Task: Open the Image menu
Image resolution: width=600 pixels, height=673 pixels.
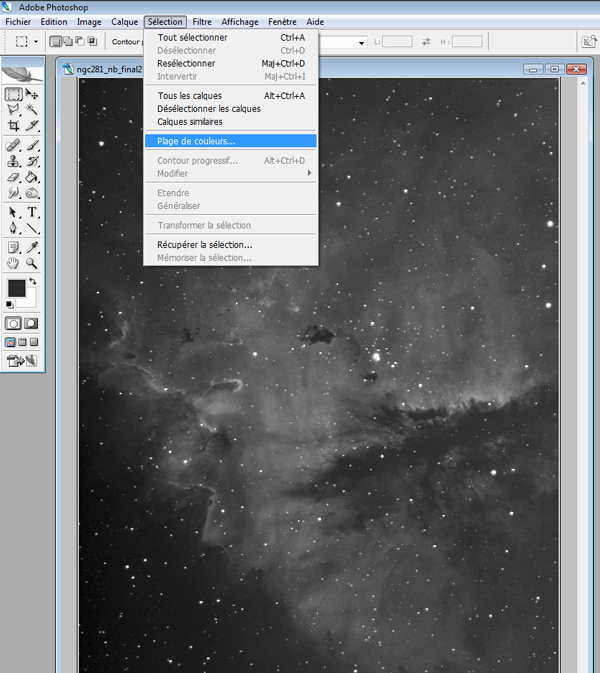Action: pyautogui.click(x=89, y=22)
